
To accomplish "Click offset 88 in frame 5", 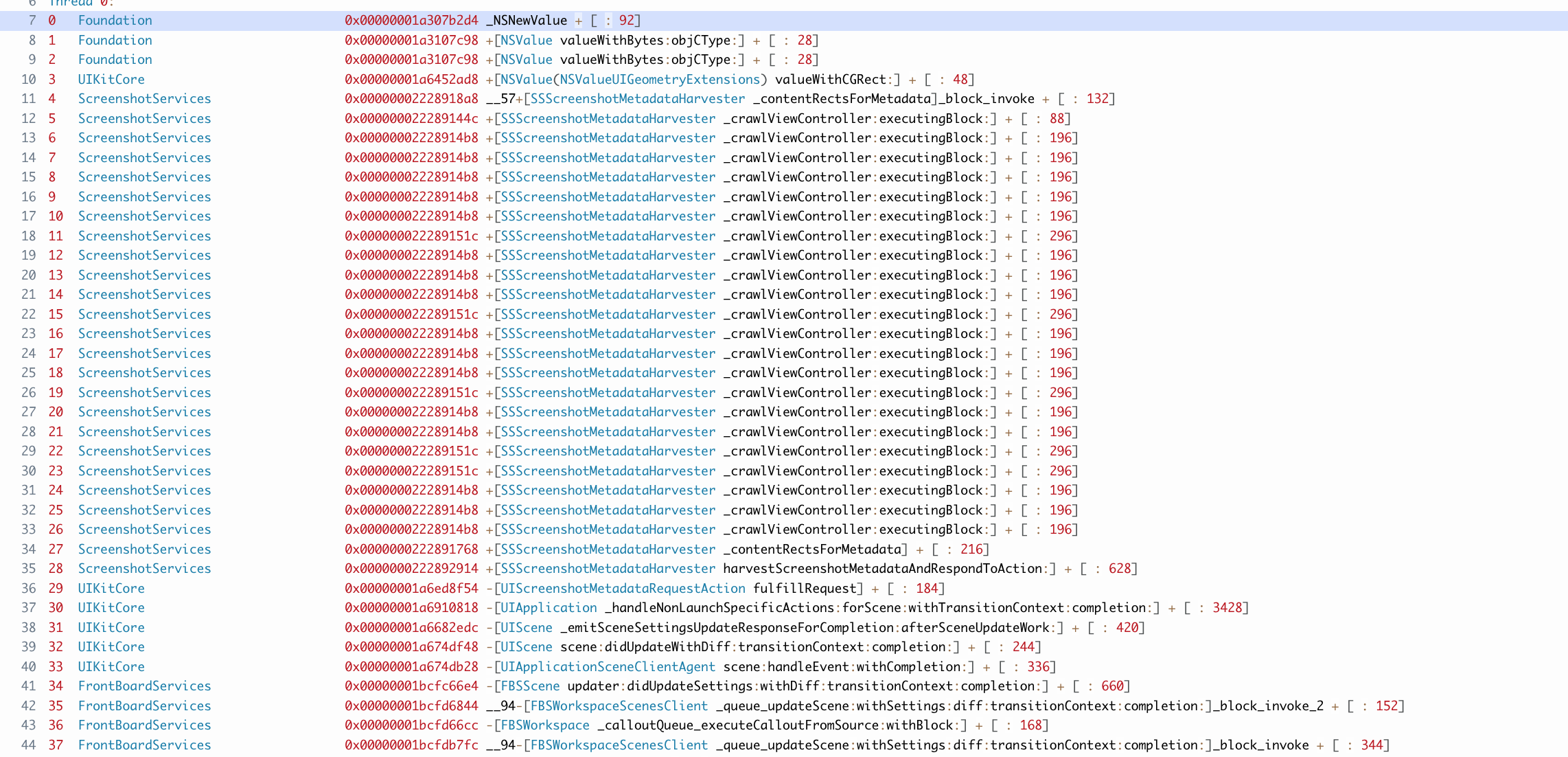I will point(1057,119).
